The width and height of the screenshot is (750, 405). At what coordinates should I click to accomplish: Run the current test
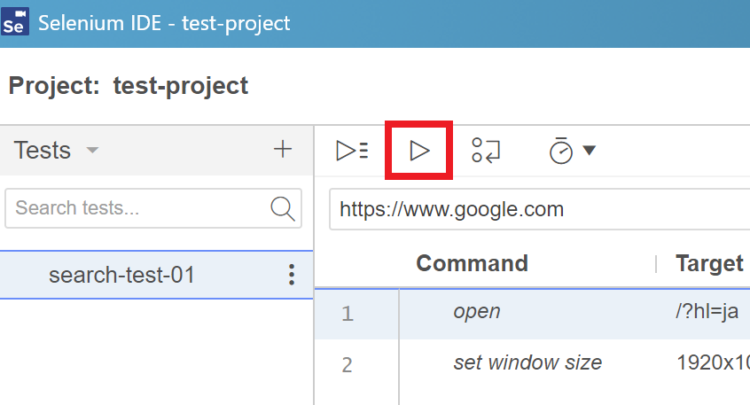[419, 151]
